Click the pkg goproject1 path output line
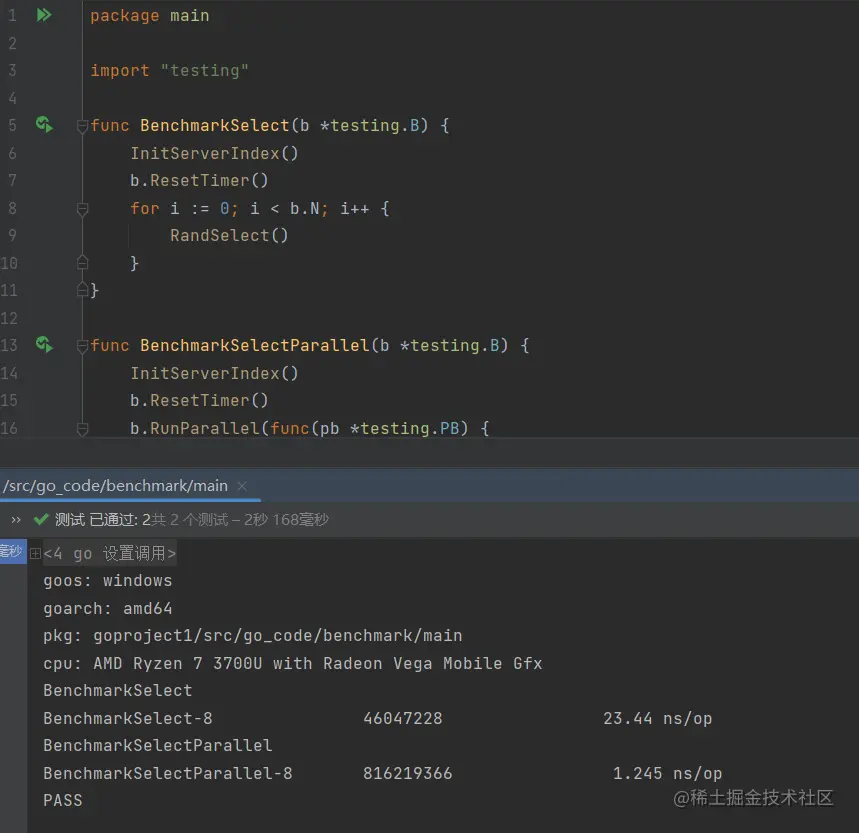The image size is (859, 833). tap(253, 635)
